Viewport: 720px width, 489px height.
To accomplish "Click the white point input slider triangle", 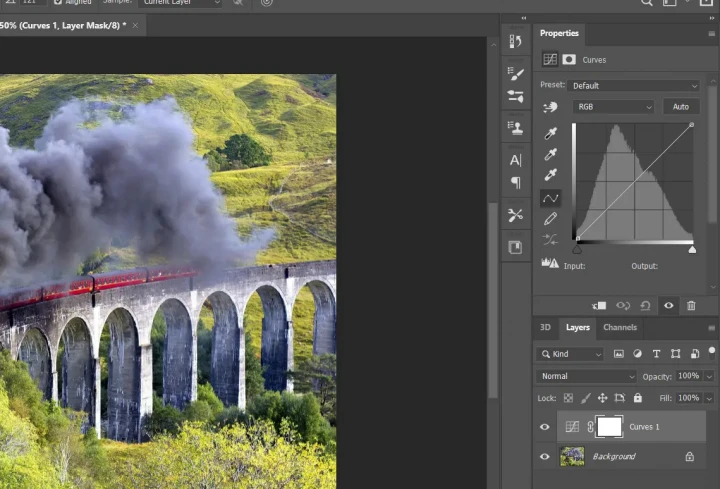I will coord(692,250).
